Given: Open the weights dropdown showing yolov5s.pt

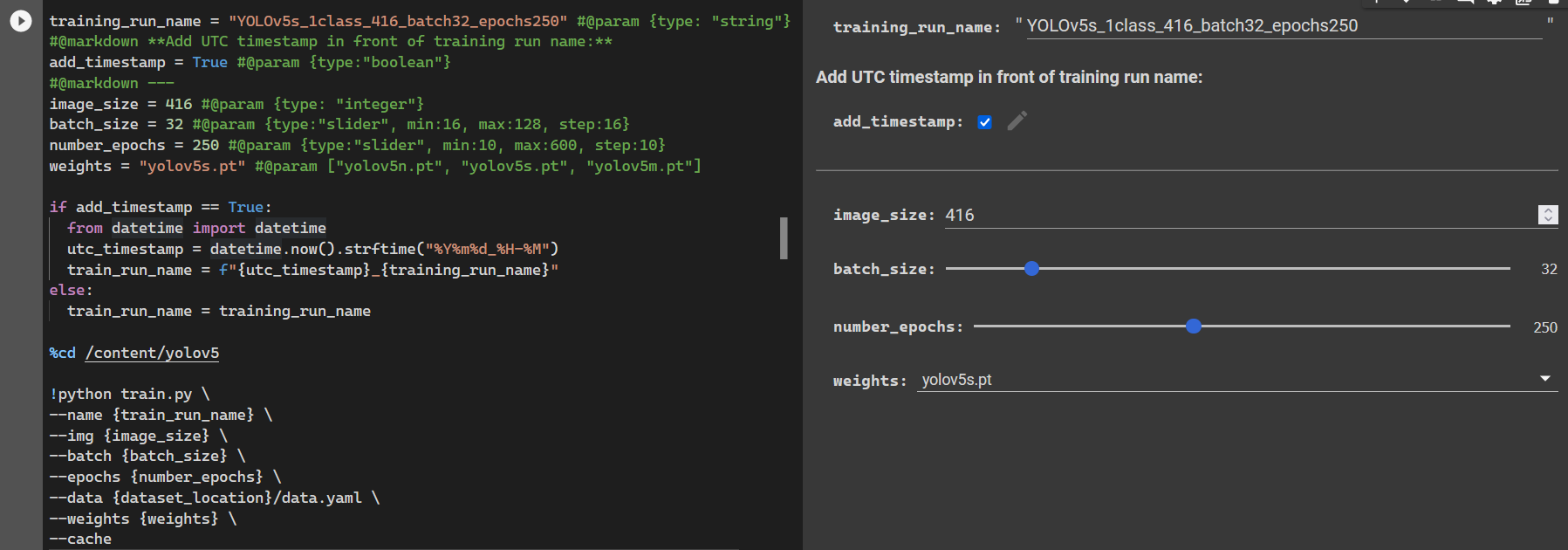Looking at the screenshot, I should (x=1237, y=380).
